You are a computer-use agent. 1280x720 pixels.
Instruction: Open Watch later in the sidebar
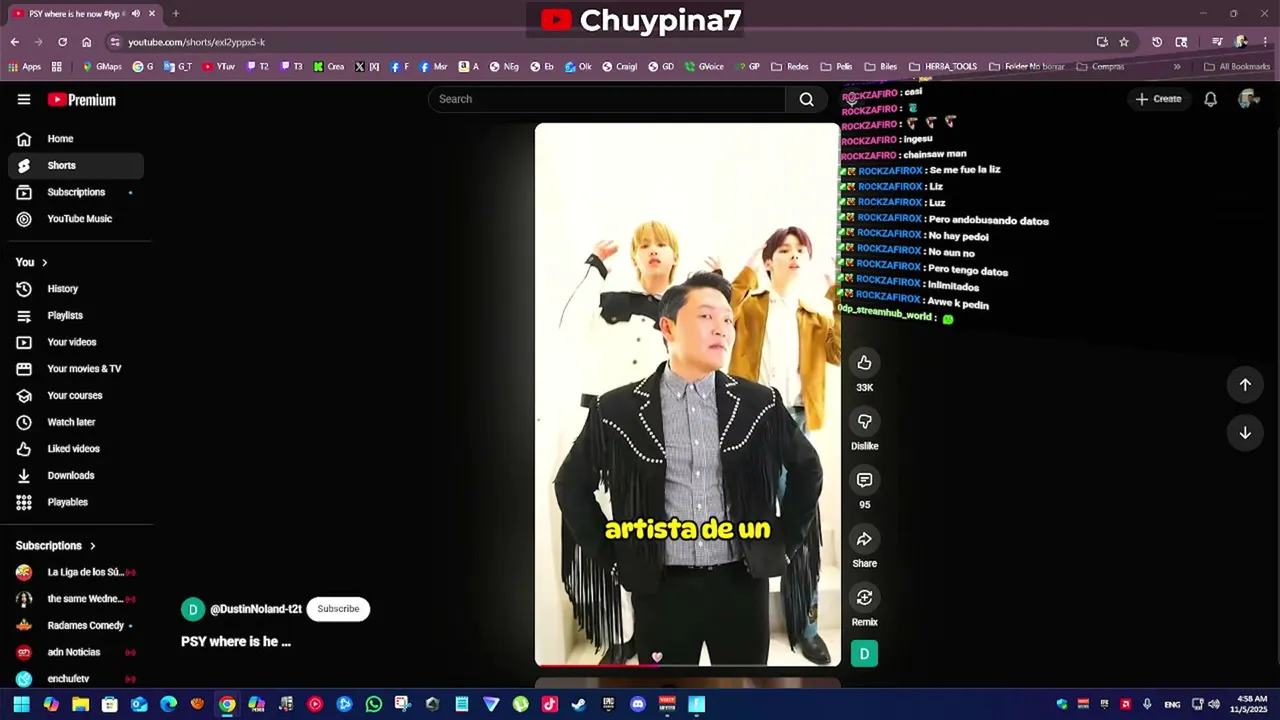point(76,422)
